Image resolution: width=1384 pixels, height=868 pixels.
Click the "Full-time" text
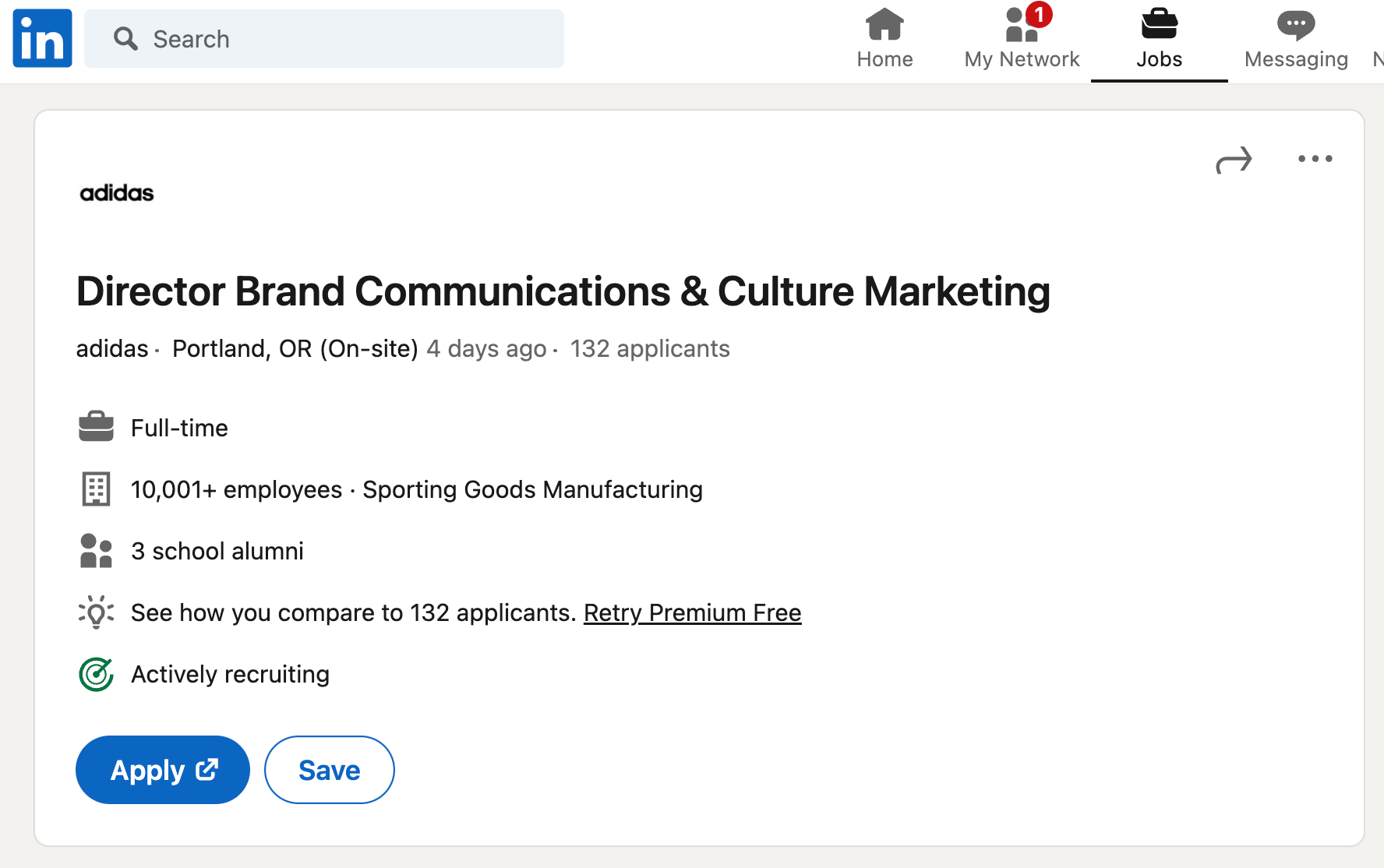pos(179,428)
